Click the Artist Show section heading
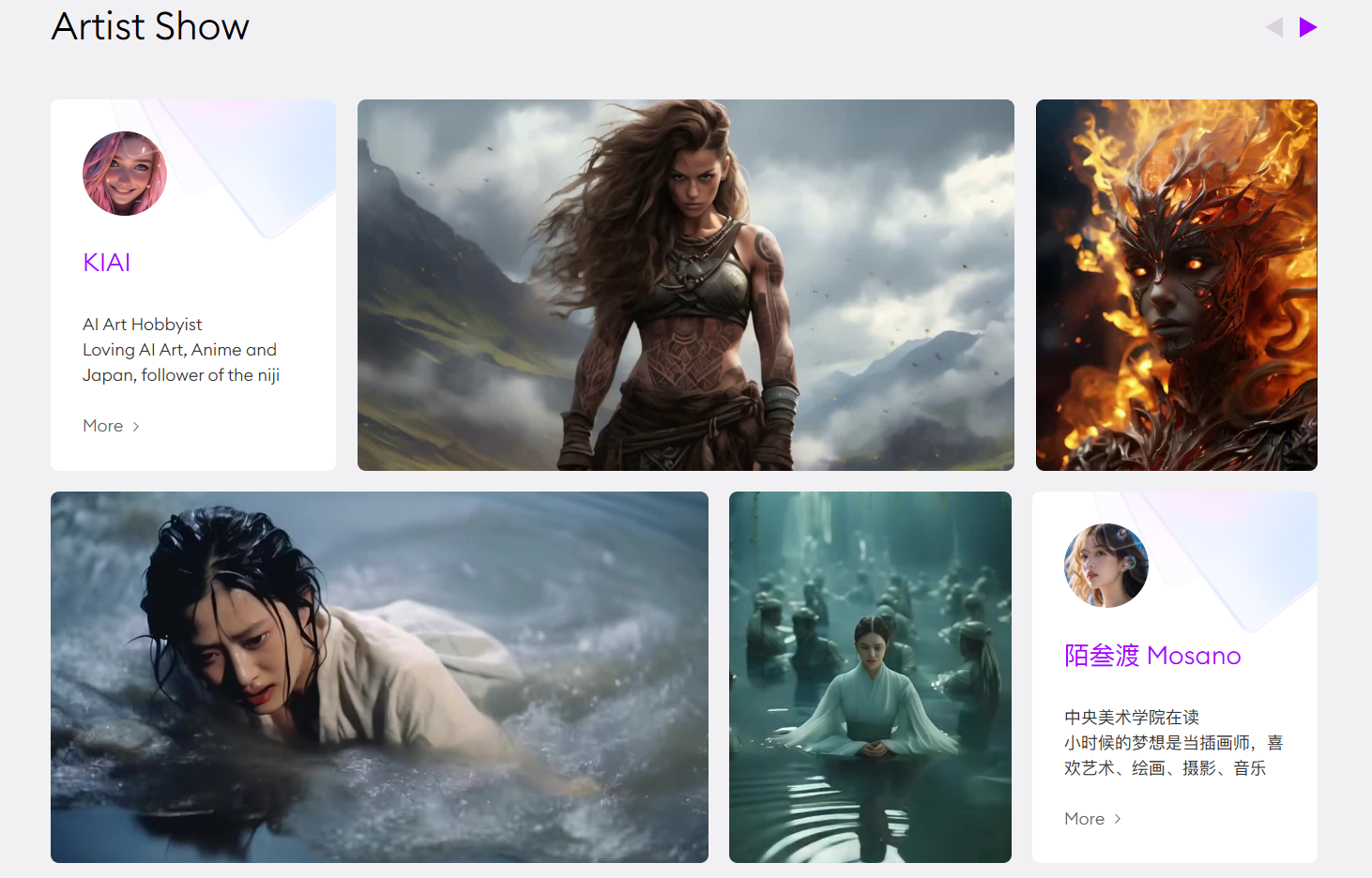 pyautogui.click(x=150, y=26)
